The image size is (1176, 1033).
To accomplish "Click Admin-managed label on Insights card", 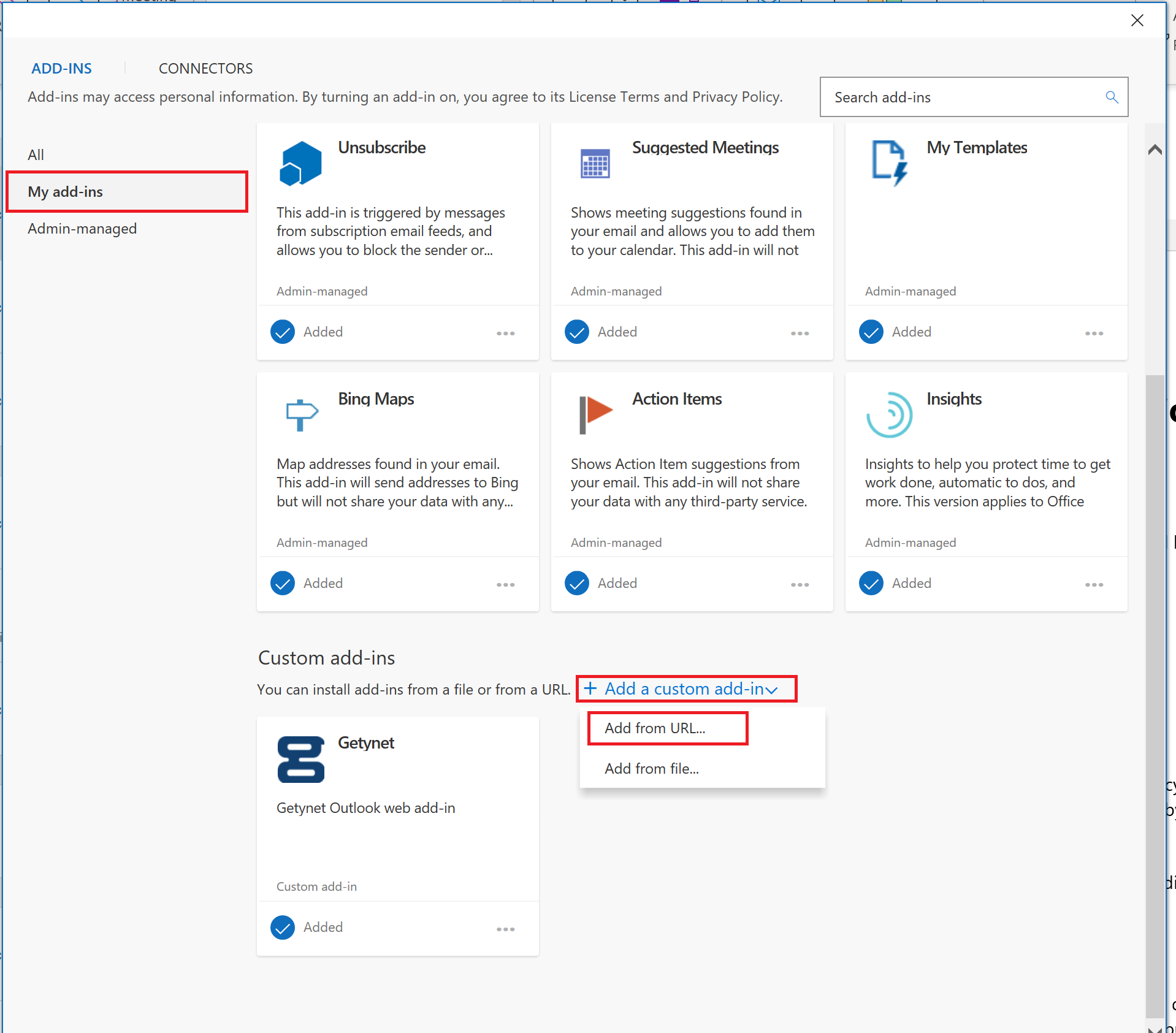I will (911, 543).
